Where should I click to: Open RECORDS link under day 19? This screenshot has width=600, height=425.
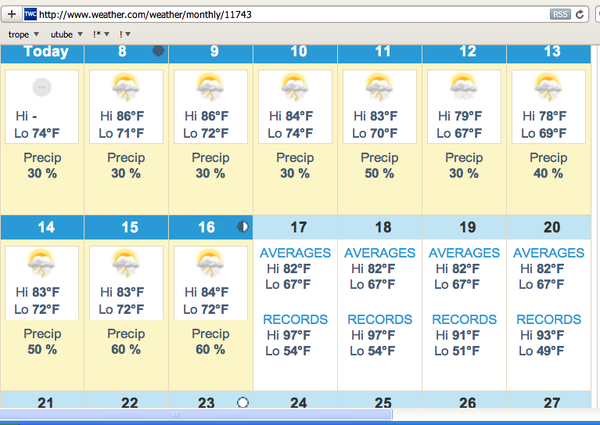click(x=464, y=319)
